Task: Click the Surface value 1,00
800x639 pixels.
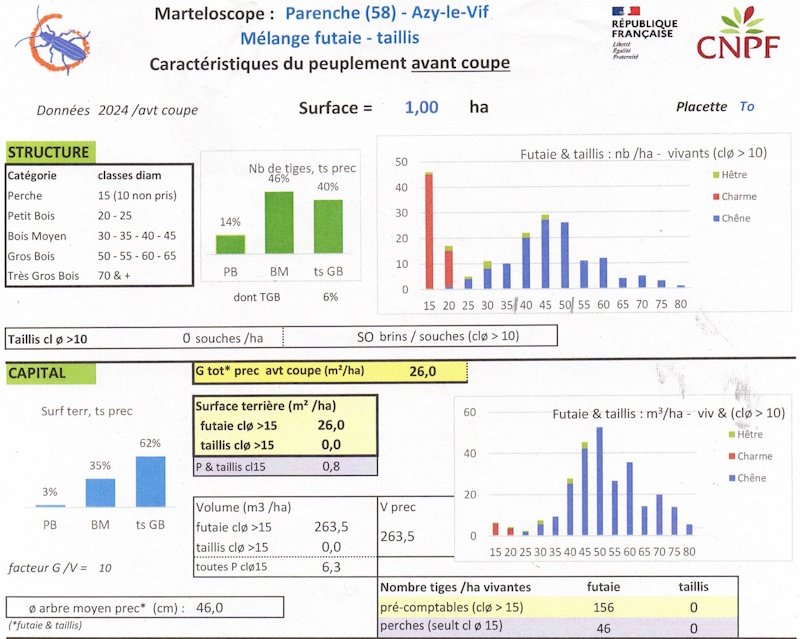Action: coord(421,108)
